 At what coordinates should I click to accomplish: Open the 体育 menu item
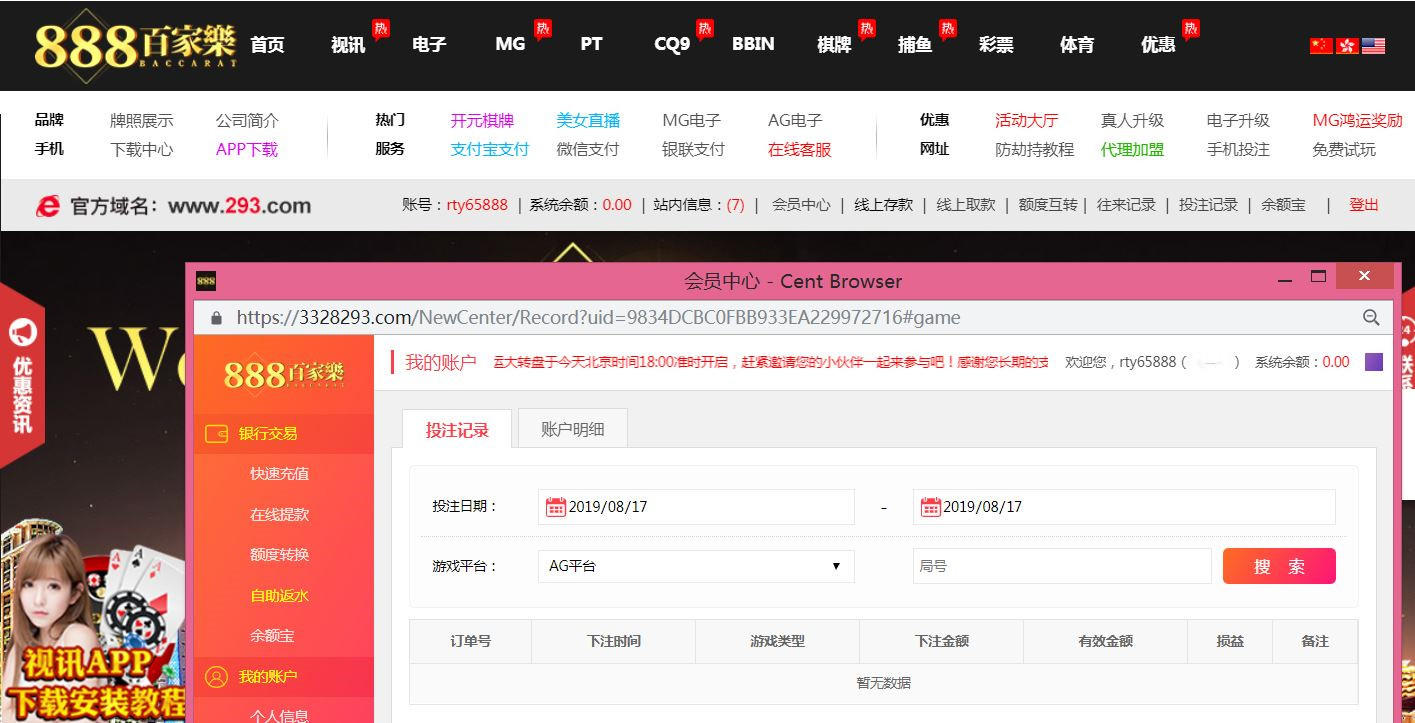(1077, 45)
